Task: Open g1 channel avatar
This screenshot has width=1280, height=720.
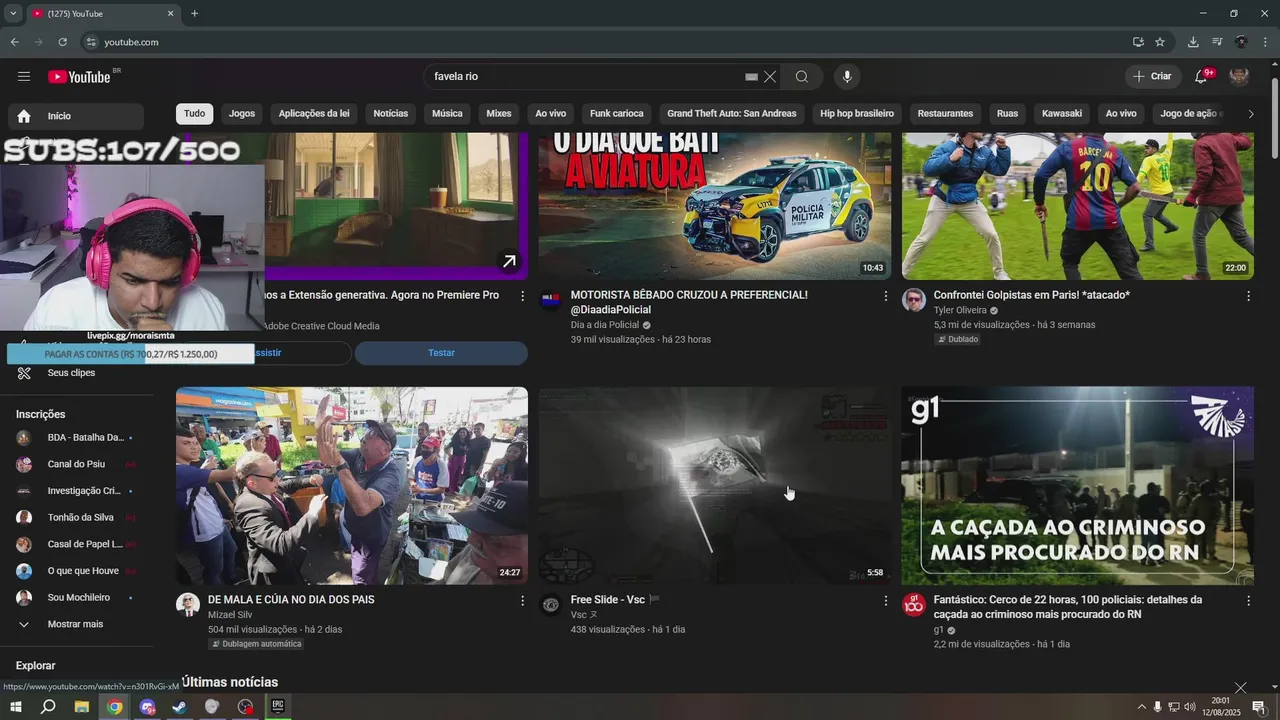Action: coord(914,604)
